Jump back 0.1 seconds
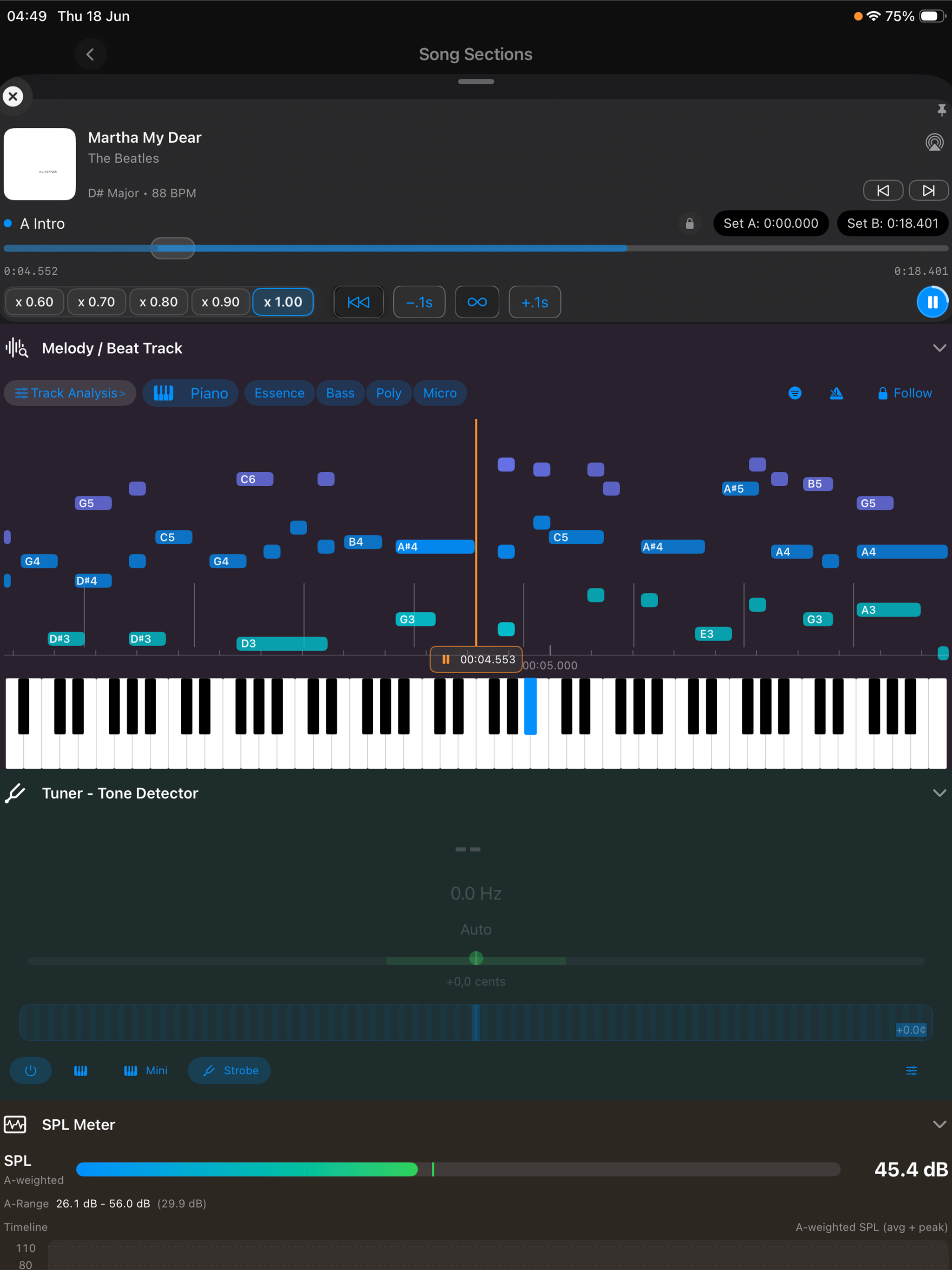This screenshot has height=1270, width=952. 419,302
